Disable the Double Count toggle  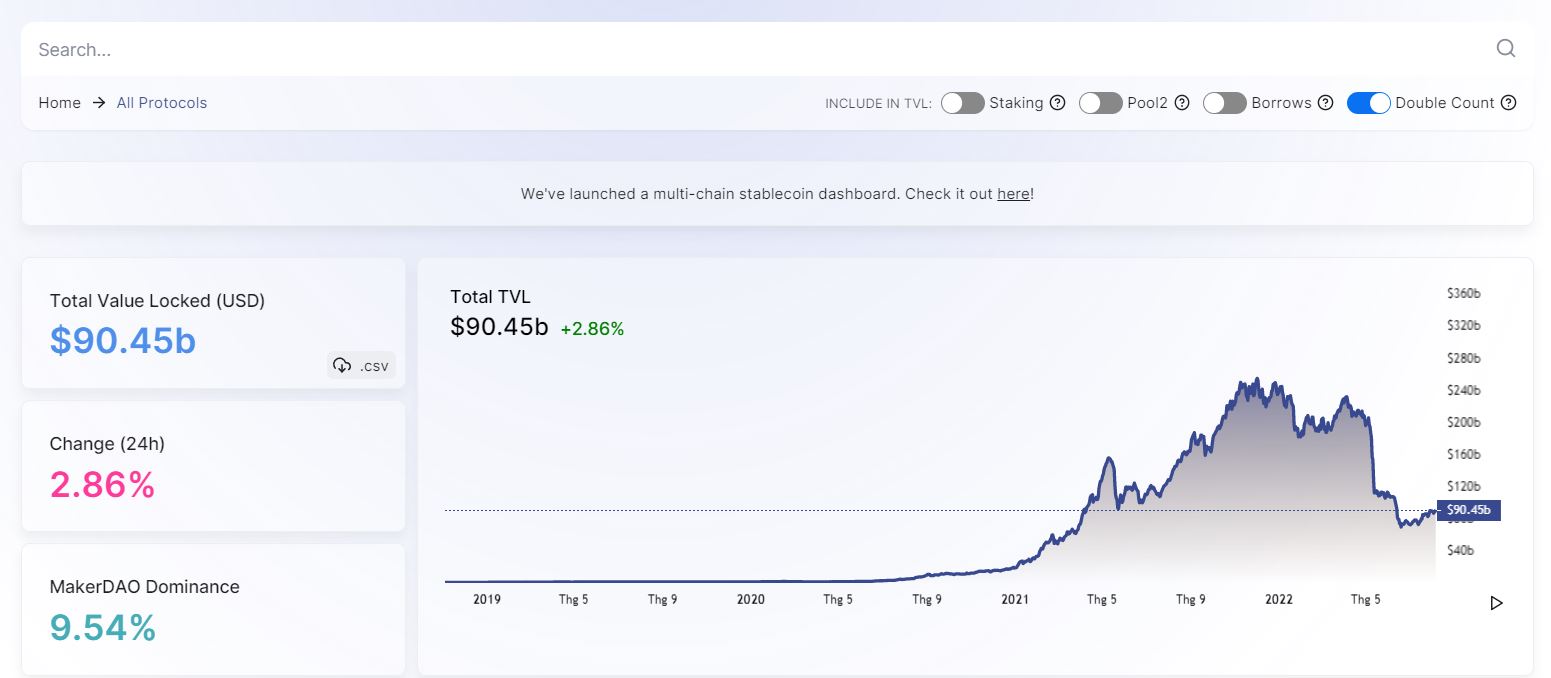tap(1369, 103)
